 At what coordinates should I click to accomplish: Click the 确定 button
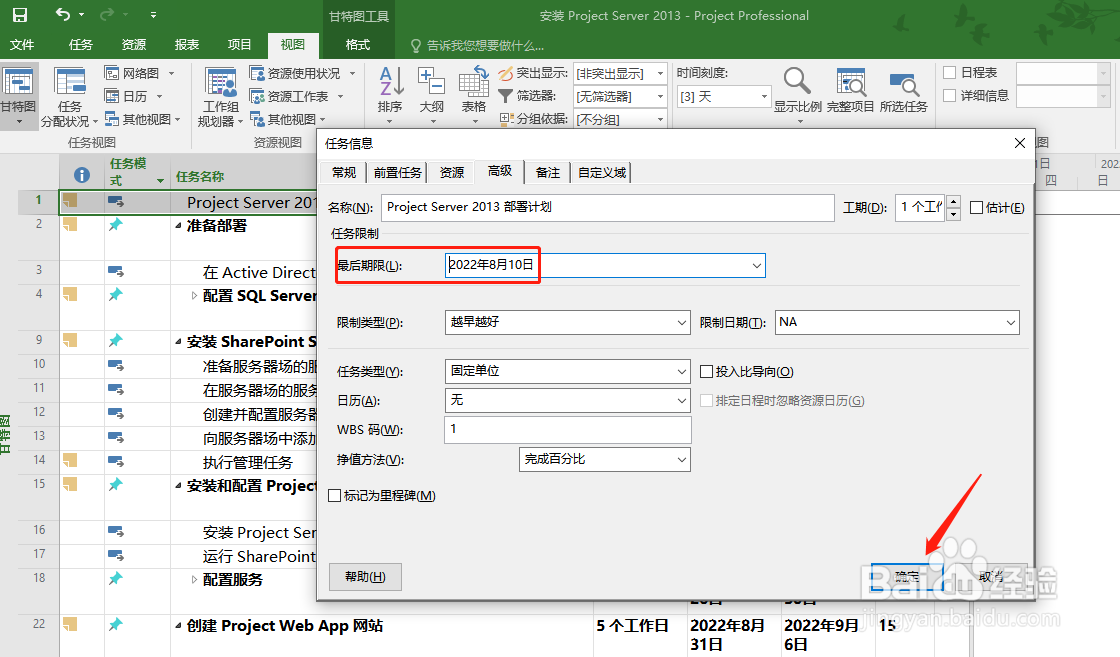click(907, 576)
